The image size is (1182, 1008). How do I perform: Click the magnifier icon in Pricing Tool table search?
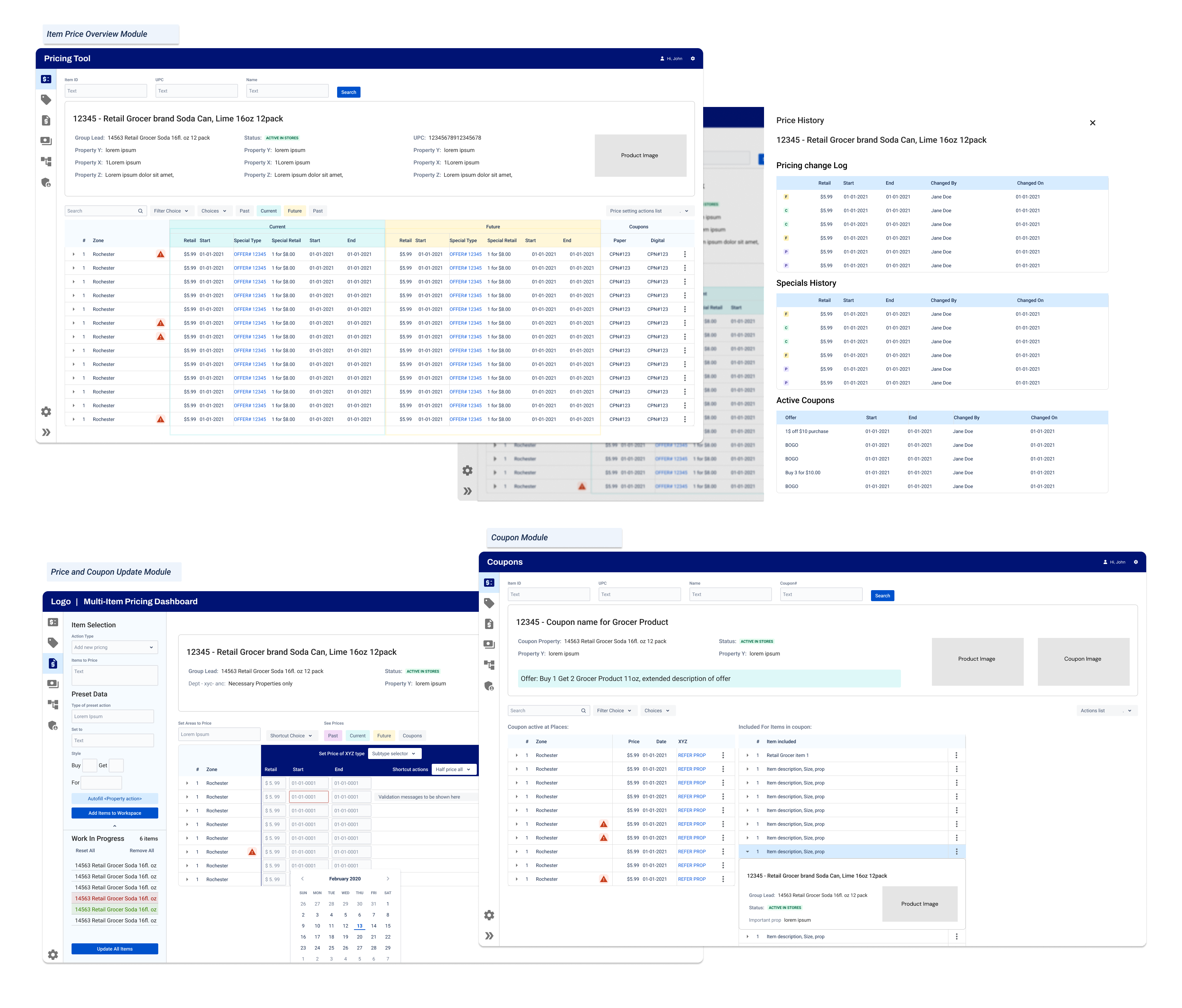tap(140, 211)
